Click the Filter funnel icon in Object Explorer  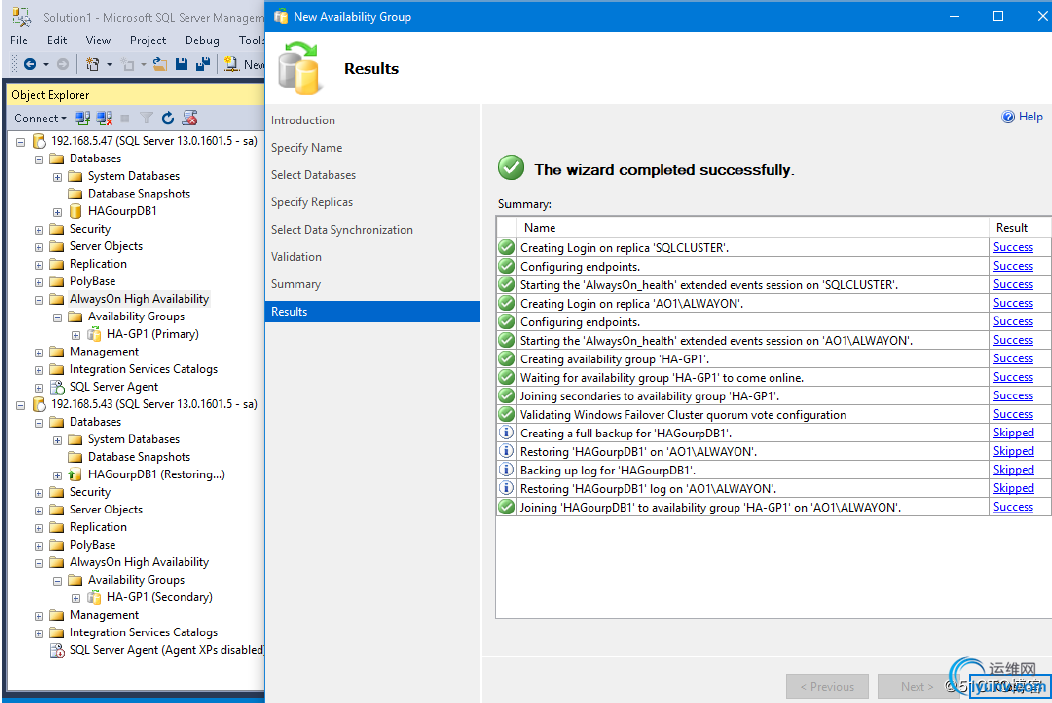pyautogui.click(x=146, y=118)
